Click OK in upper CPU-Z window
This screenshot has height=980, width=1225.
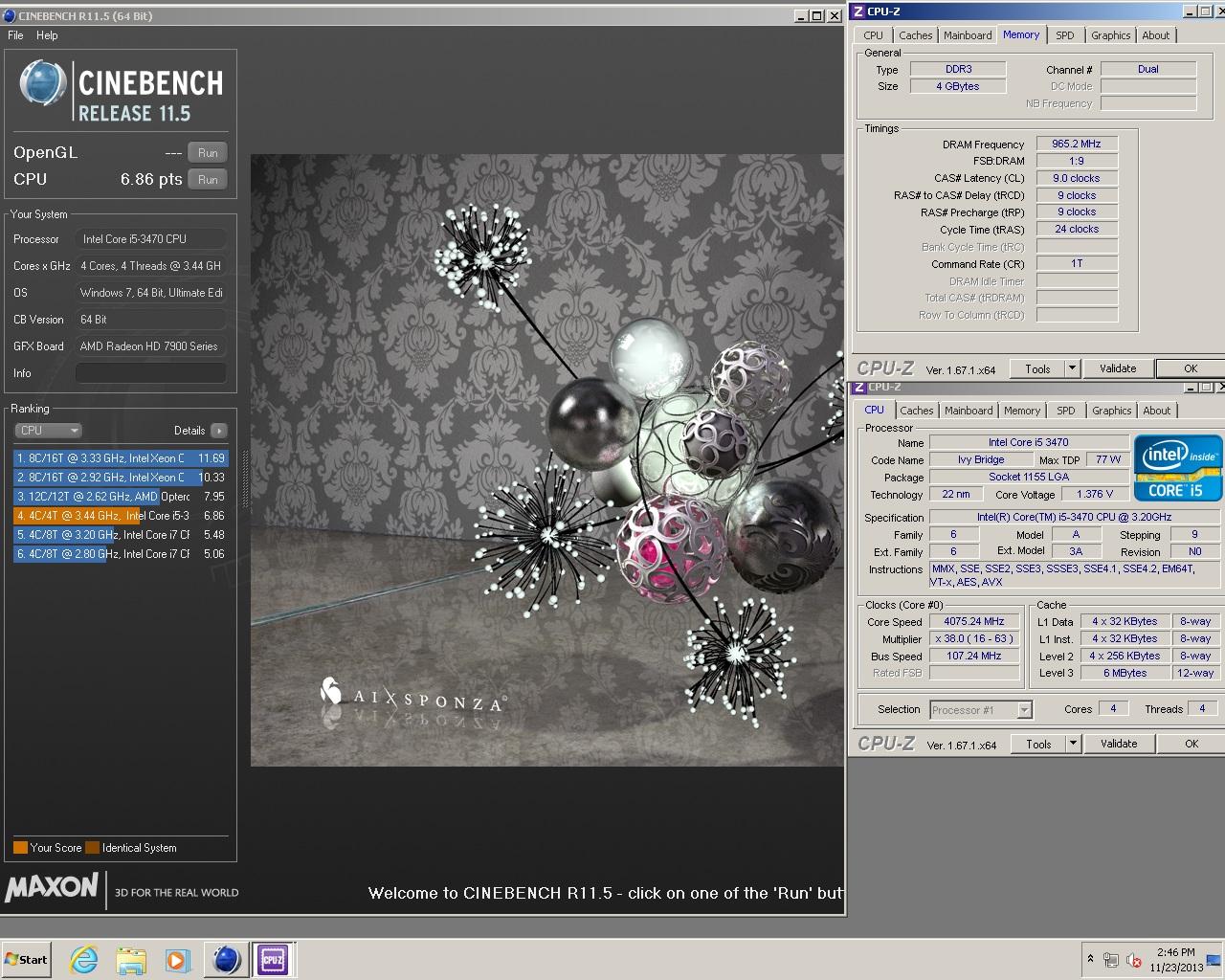pyautogui.click(x=1191, y=368)
